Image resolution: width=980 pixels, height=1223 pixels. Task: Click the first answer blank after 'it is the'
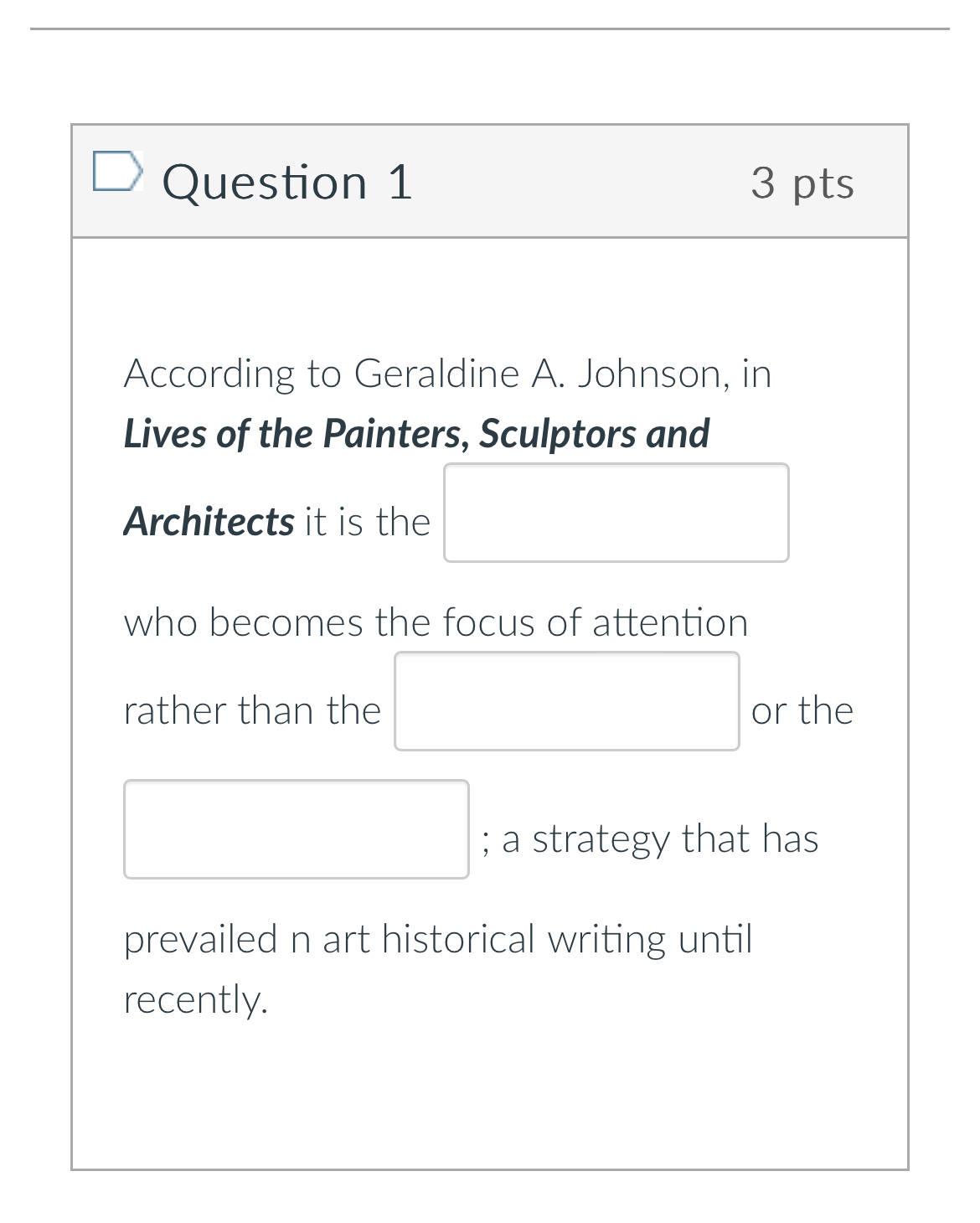click(616, 512)
